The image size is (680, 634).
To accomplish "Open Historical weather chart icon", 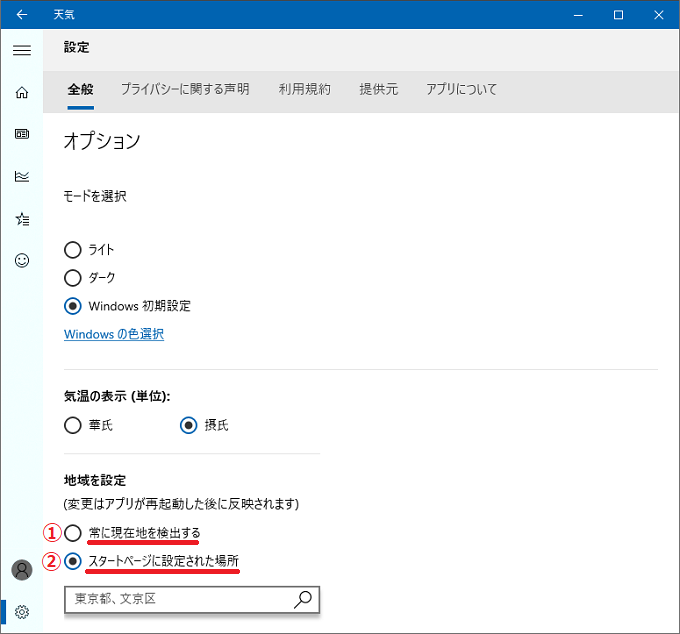I will tap(22, 176).
